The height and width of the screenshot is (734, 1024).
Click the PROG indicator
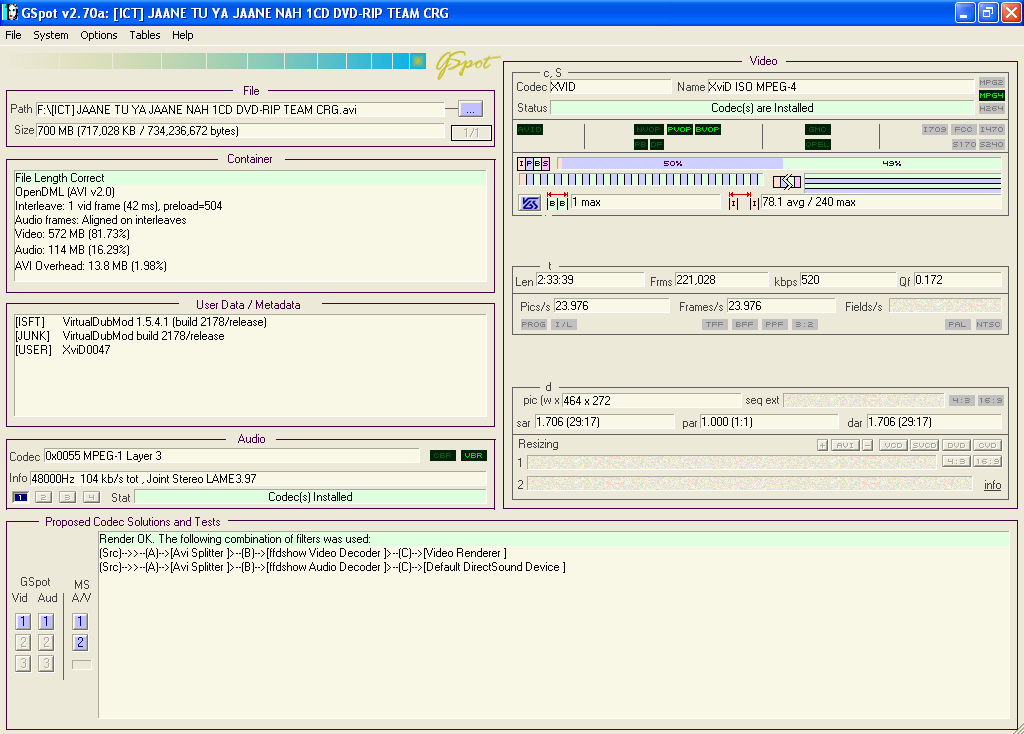click(534, 325)
